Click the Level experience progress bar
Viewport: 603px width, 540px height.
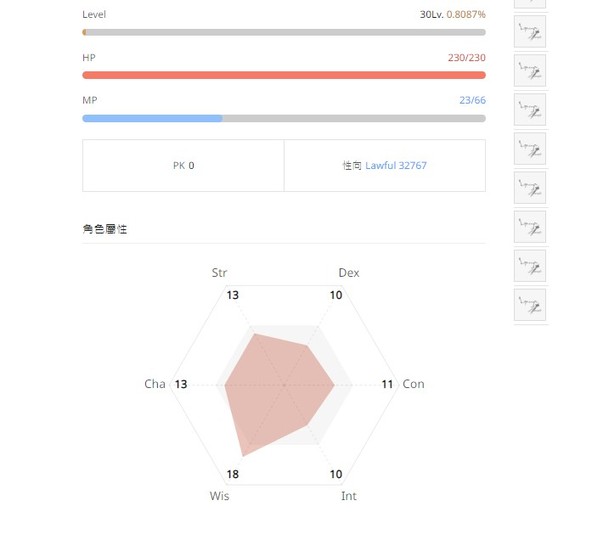284,32
